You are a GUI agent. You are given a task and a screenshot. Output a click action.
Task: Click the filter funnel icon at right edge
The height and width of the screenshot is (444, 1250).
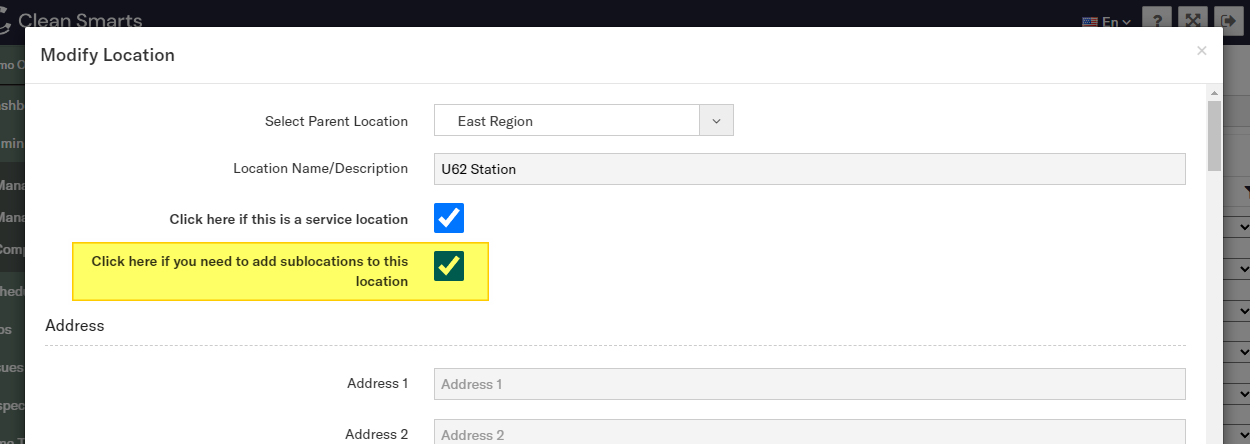point(1245,191)
